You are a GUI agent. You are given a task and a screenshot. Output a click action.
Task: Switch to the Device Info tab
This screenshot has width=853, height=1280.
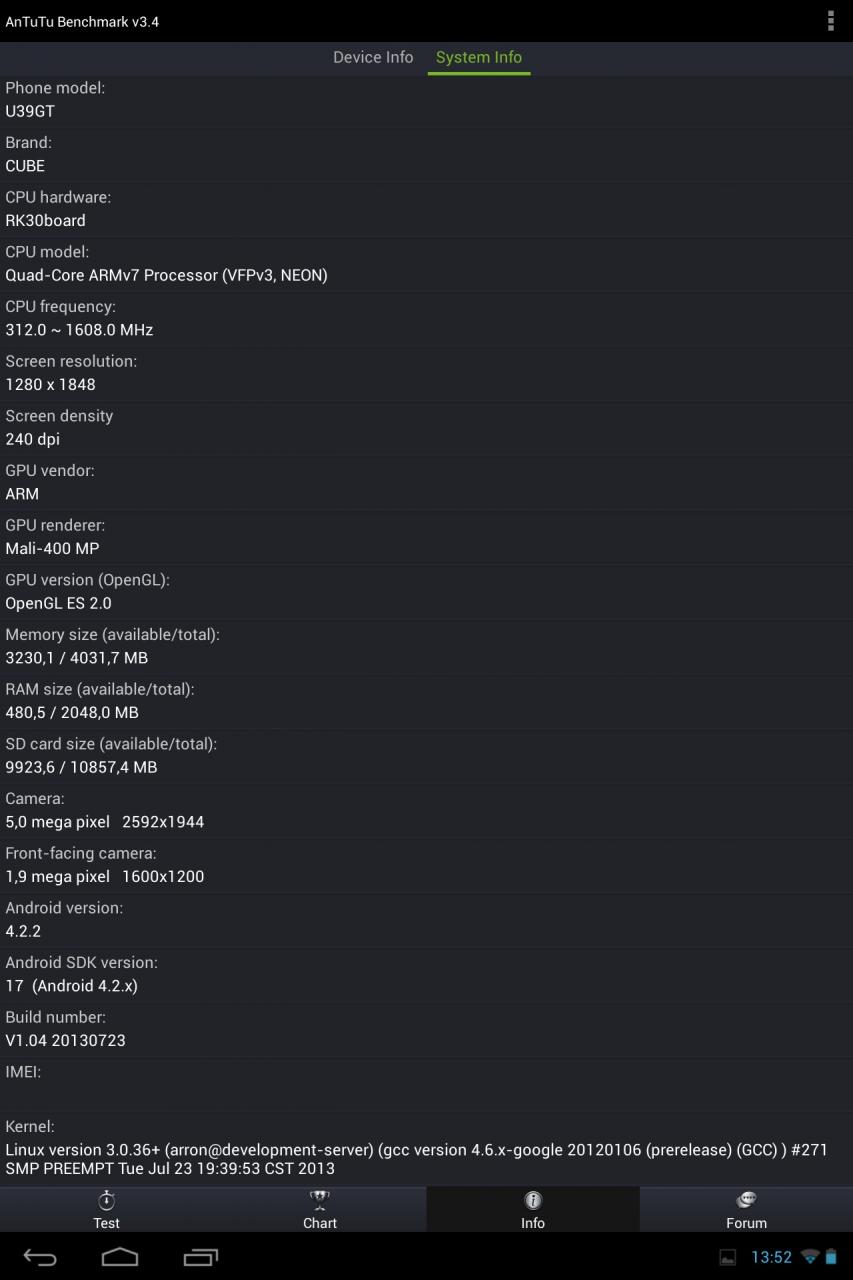click(x=373, y=57)
